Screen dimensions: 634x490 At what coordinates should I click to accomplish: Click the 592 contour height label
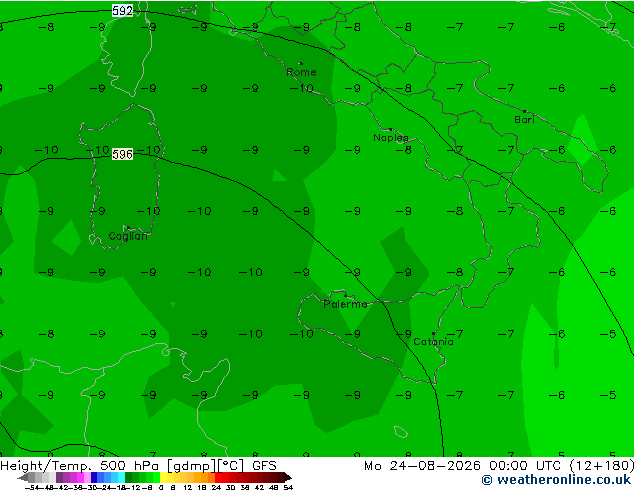[x=123, y=11]
